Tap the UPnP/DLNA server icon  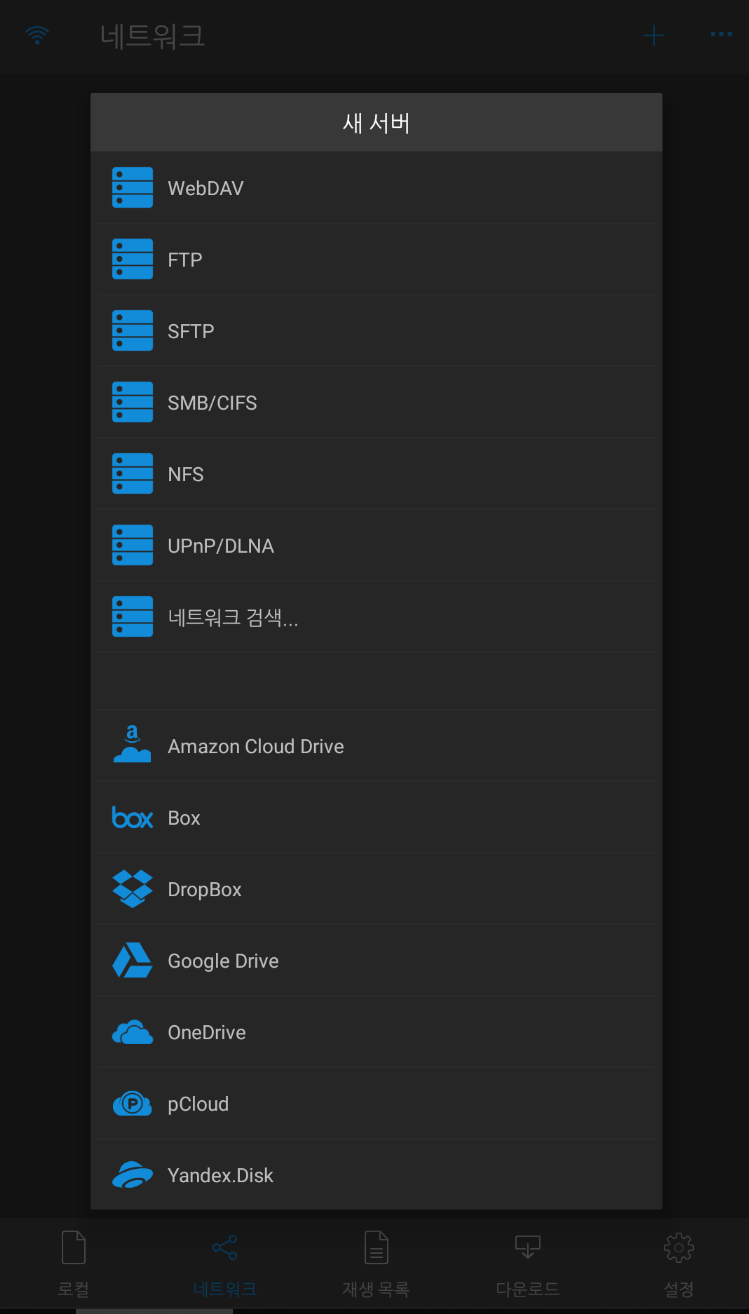(x=132, y=545)
